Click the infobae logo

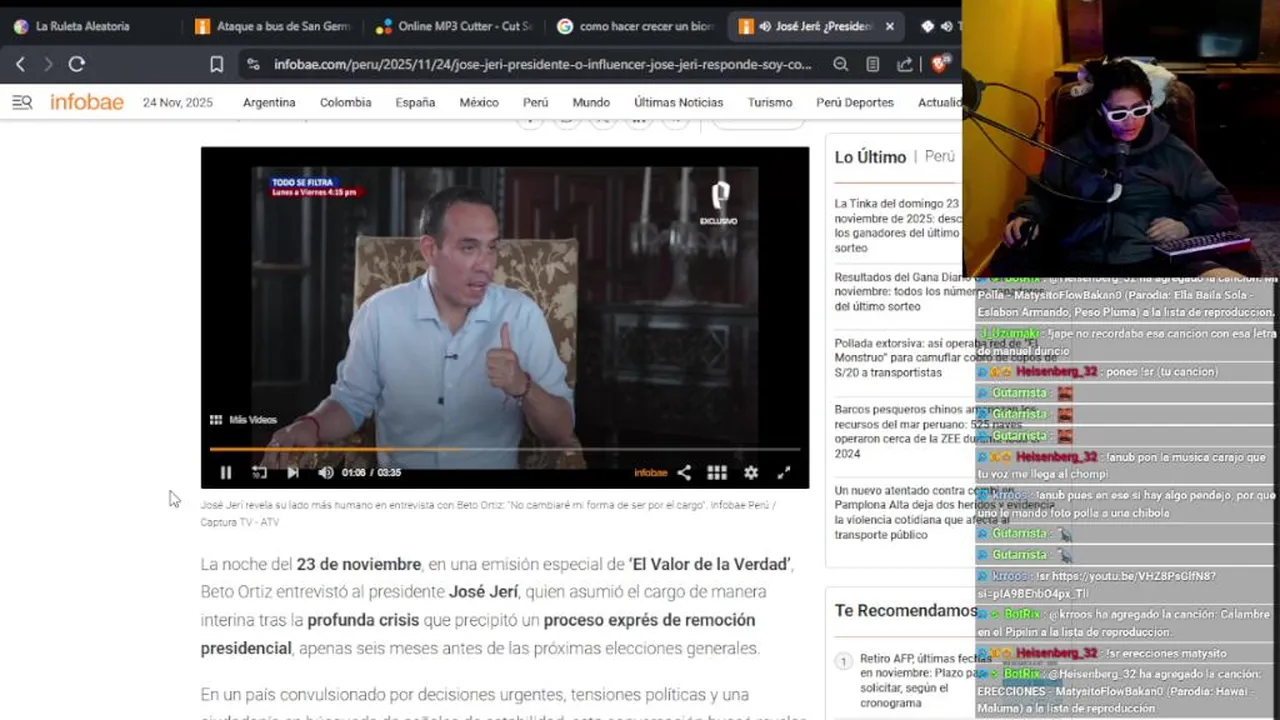tap(87, 102)
